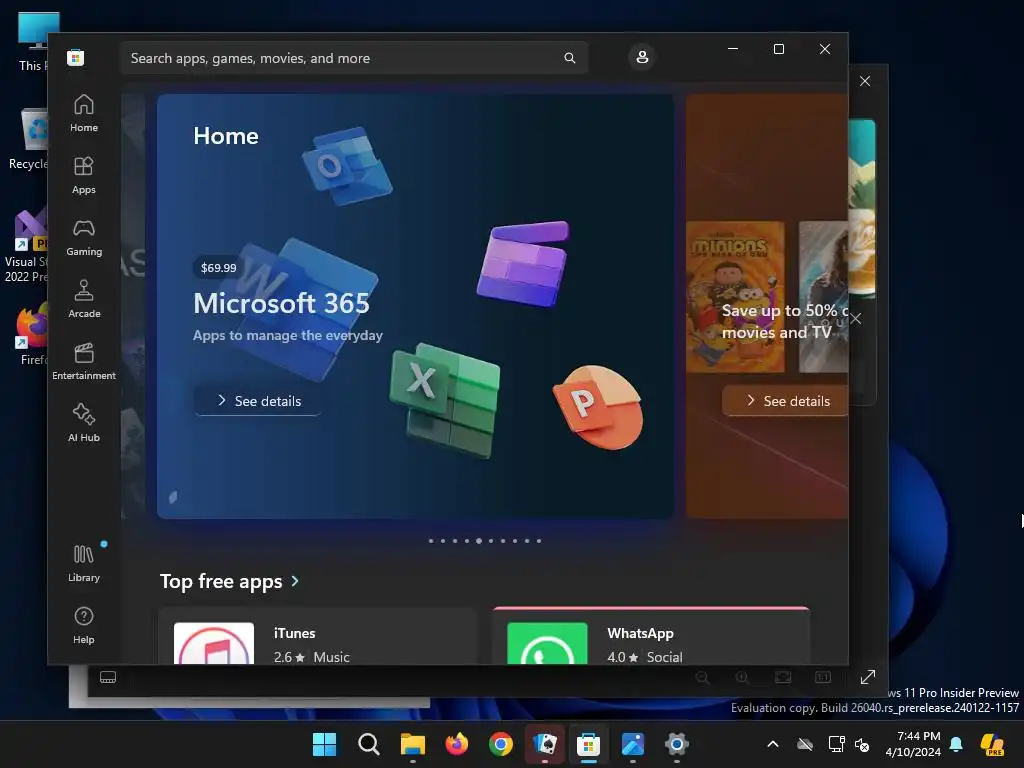Open taskbar Search

tap(369, 744)
